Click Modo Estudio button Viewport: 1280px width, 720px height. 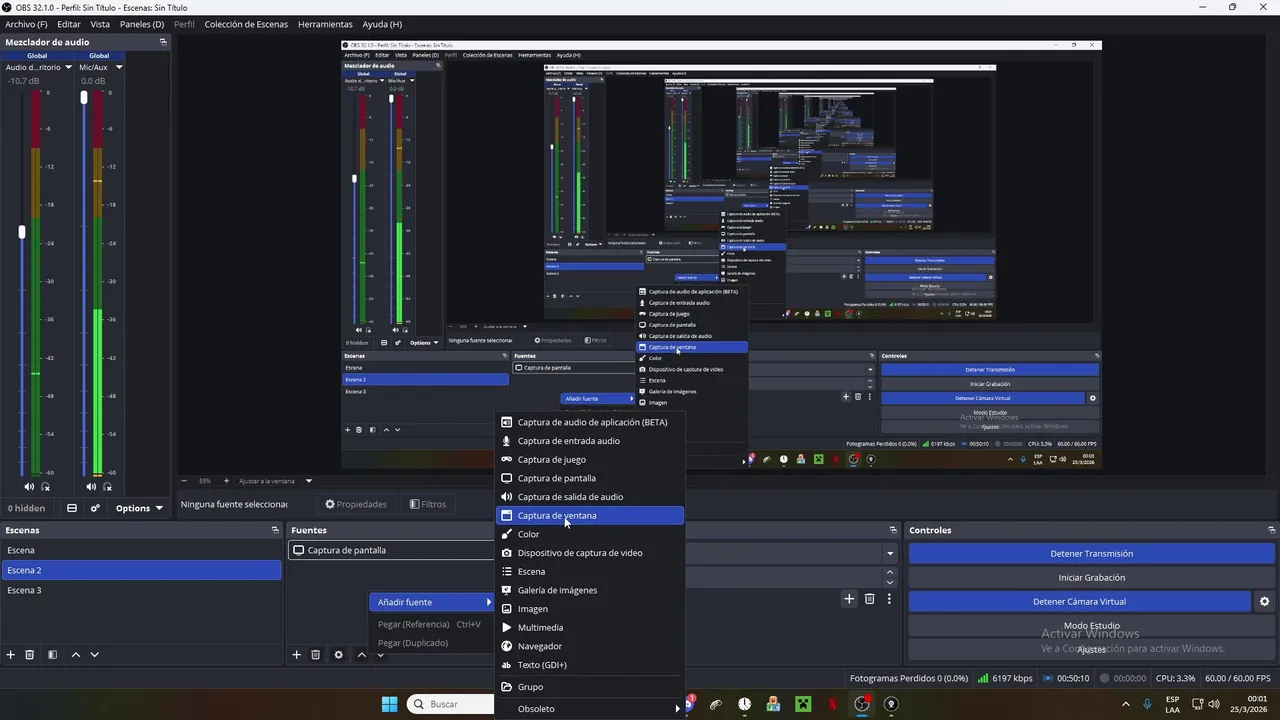tap(1091, 626)
